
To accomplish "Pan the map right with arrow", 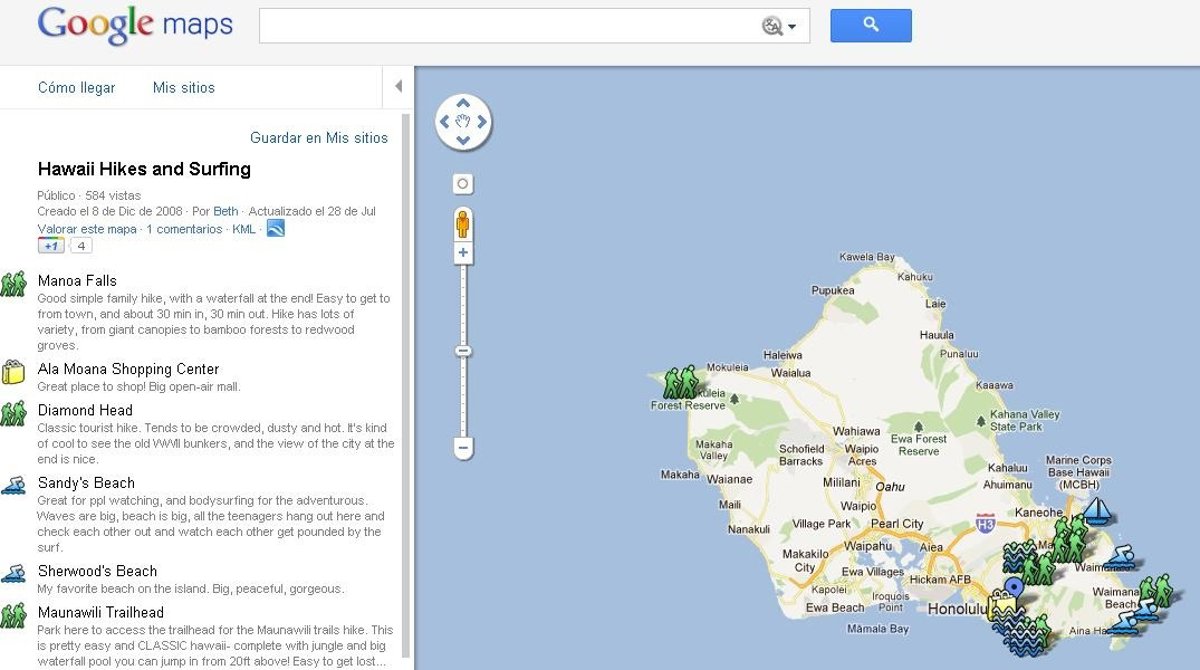I will point(482,122).
